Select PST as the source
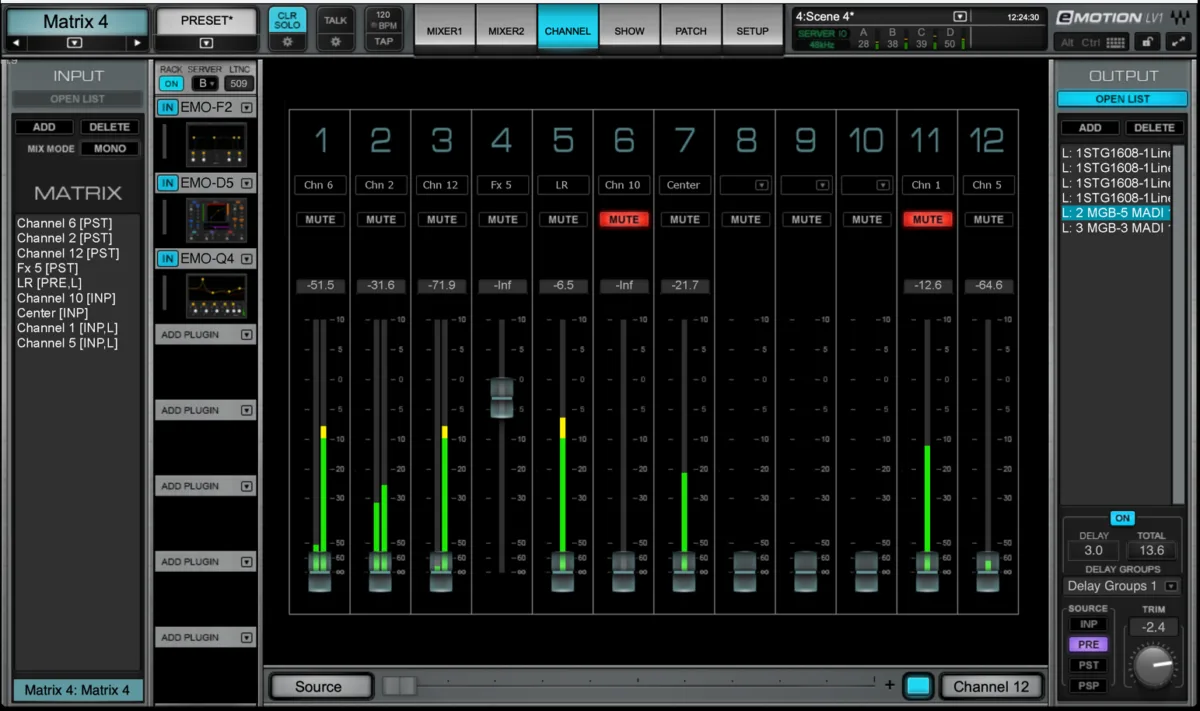Image resolution: width=1200 pixels, height=711 pixels. [x=1089, y=665]
